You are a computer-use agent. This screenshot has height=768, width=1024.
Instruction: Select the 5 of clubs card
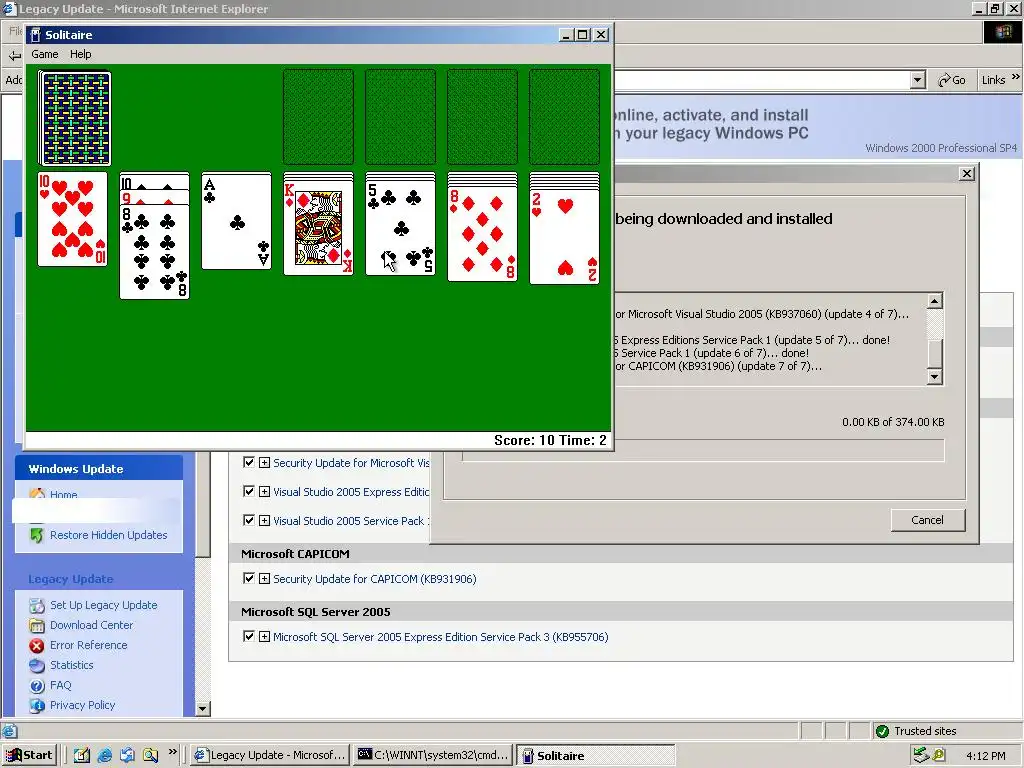400,227
